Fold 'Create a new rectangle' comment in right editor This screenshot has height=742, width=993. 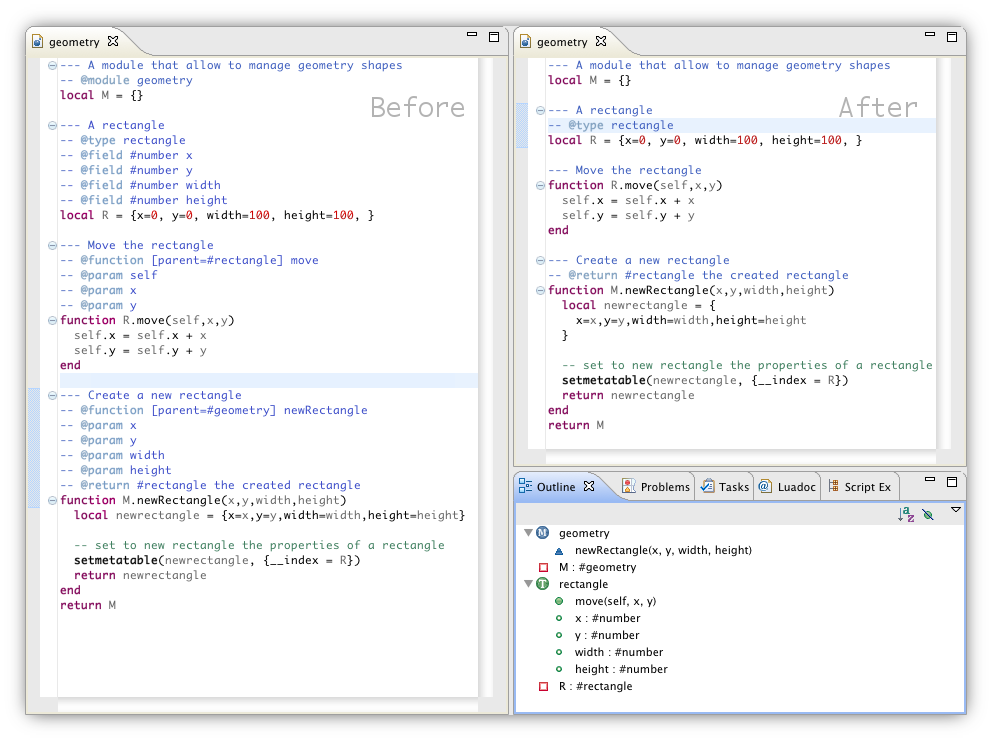click(540, 260)
